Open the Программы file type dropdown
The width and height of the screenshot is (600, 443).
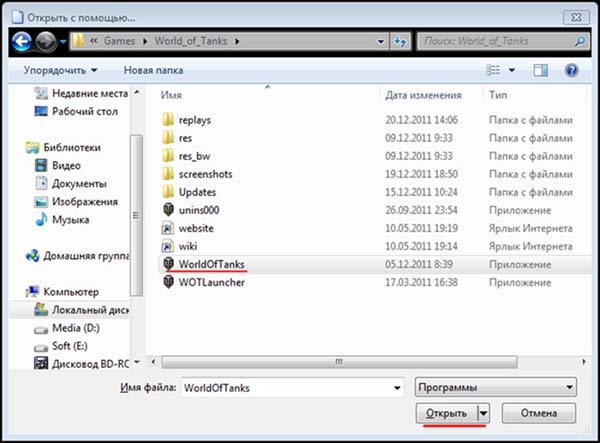point(495,386)
